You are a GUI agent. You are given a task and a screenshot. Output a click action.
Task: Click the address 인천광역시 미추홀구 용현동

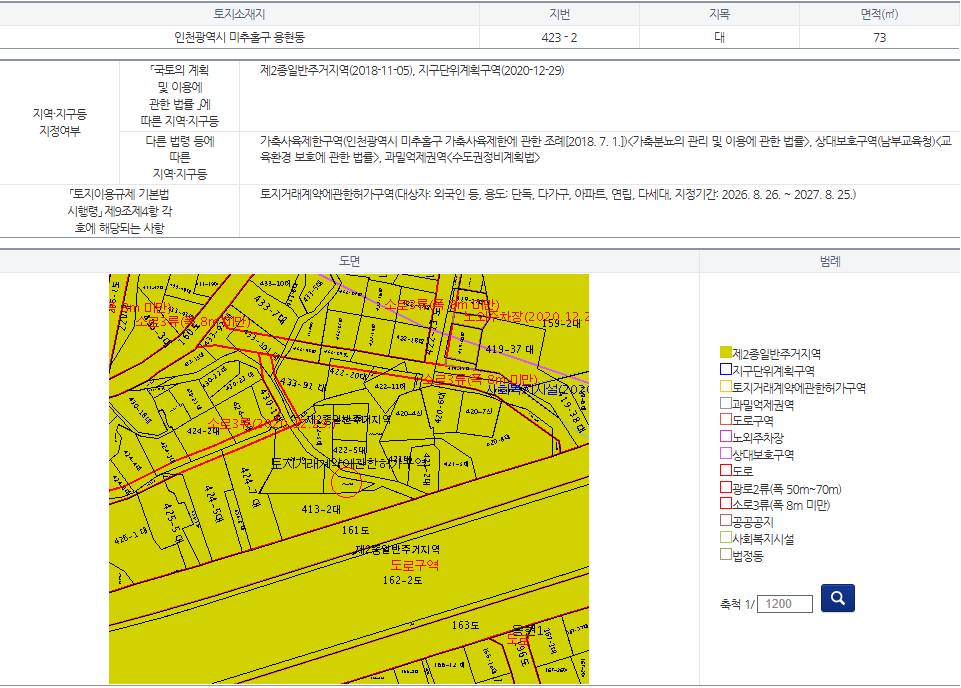(x=240, y=37)
